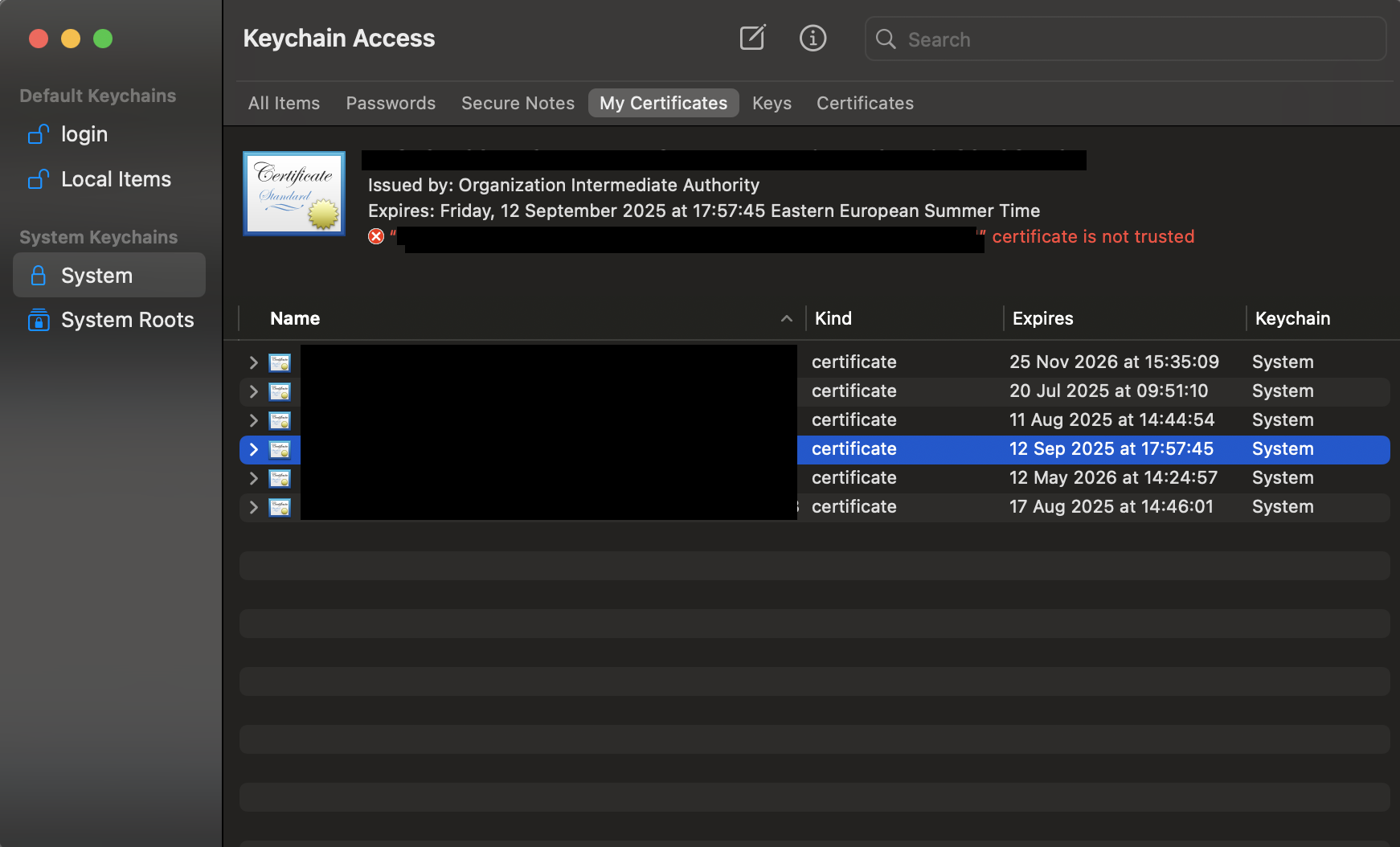
Task: Click the System Roots keychain icon
Action: (x=38, y=320)
